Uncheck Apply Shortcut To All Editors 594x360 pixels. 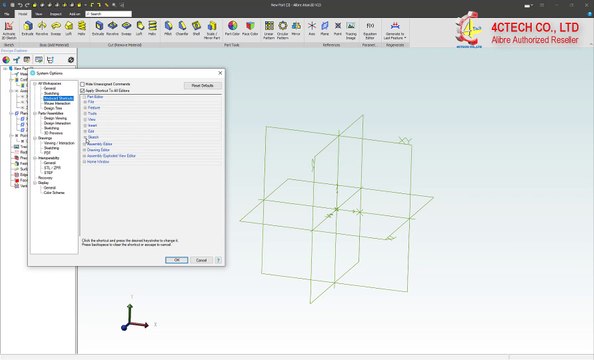(x=82, y=91)
